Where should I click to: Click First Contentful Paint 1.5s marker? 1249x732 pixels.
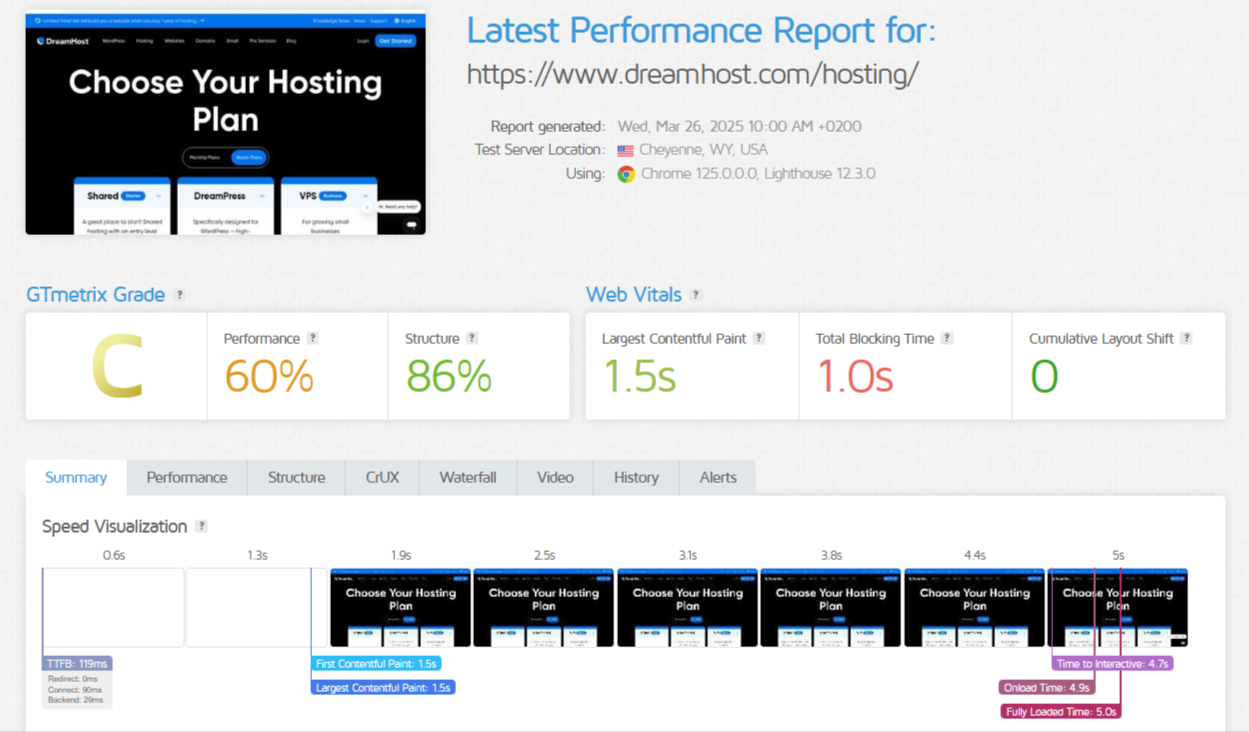pos(376,663)
